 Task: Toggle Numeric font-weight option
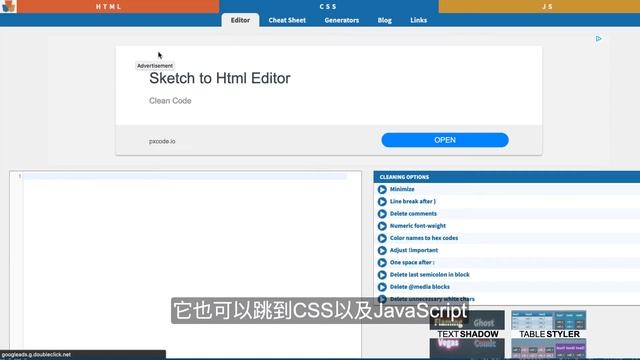click(382, 226)
